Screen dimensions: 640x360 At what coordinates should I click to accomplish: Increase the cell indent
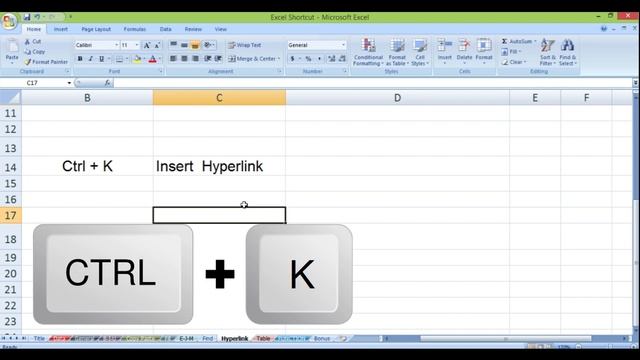(218, 59)
